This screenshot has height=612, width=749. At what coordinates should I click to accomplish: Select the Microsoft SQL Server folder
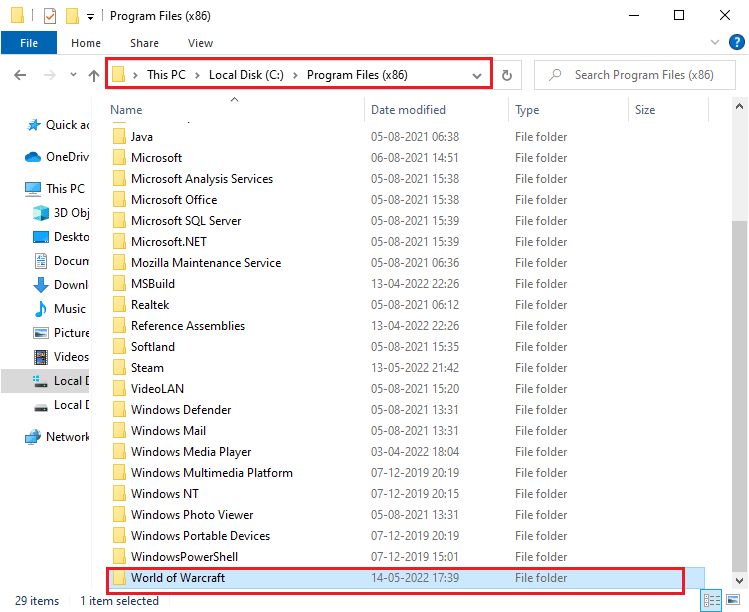(x=186, y=221)
